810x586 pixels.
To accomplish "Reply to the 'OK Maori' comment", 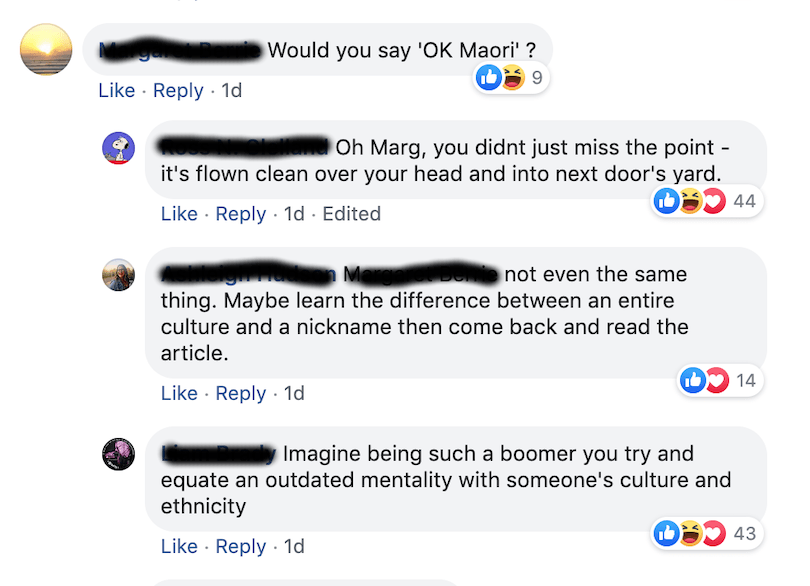I will point(178,91).
